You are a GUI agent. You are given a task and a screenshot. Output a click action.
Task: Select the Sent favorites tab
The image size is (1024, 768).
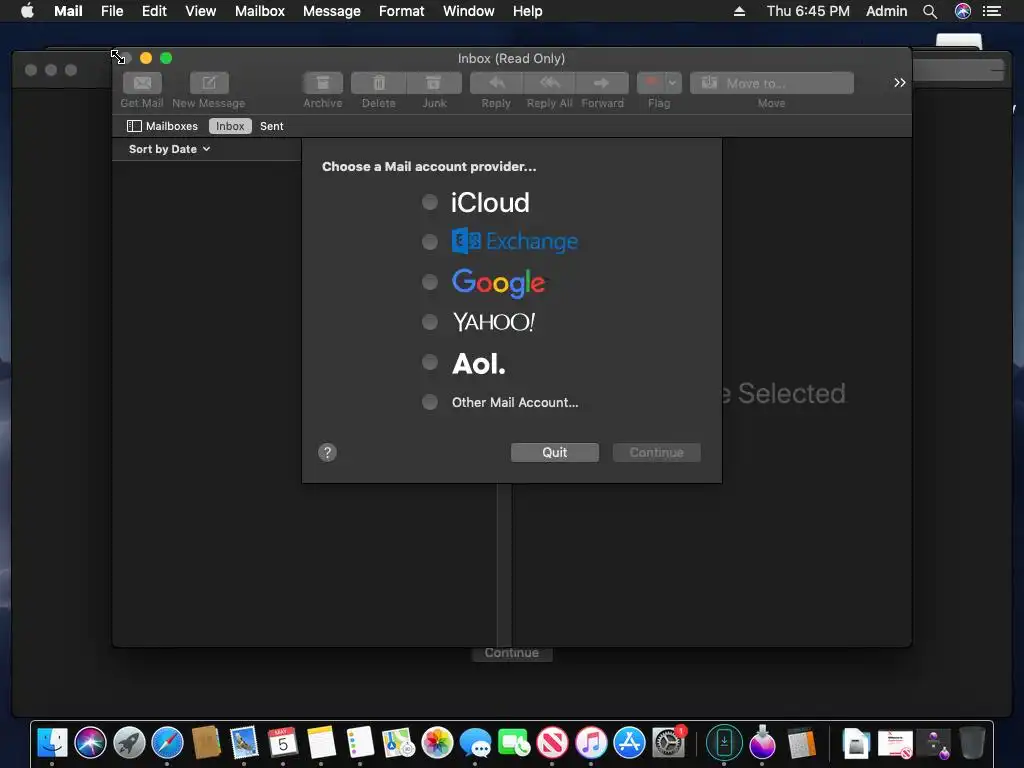pos(272,126)
